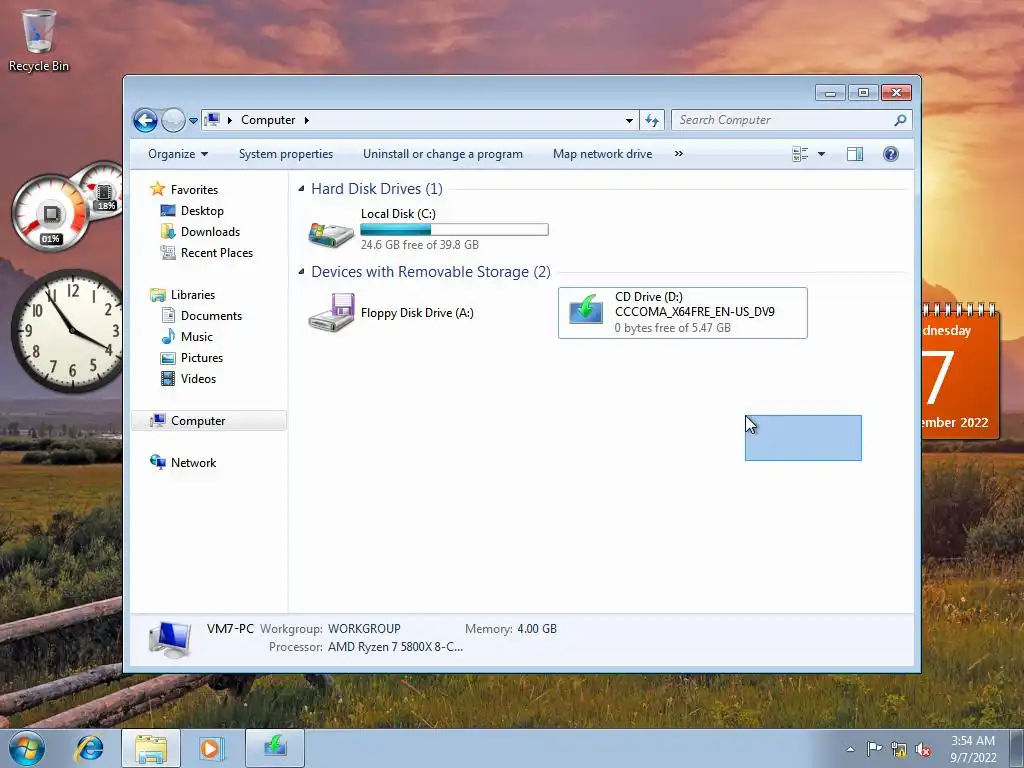Select the CD Drive (D:) icon
Viewport: 1024px width, 768px height.
[x=586, y=310]
